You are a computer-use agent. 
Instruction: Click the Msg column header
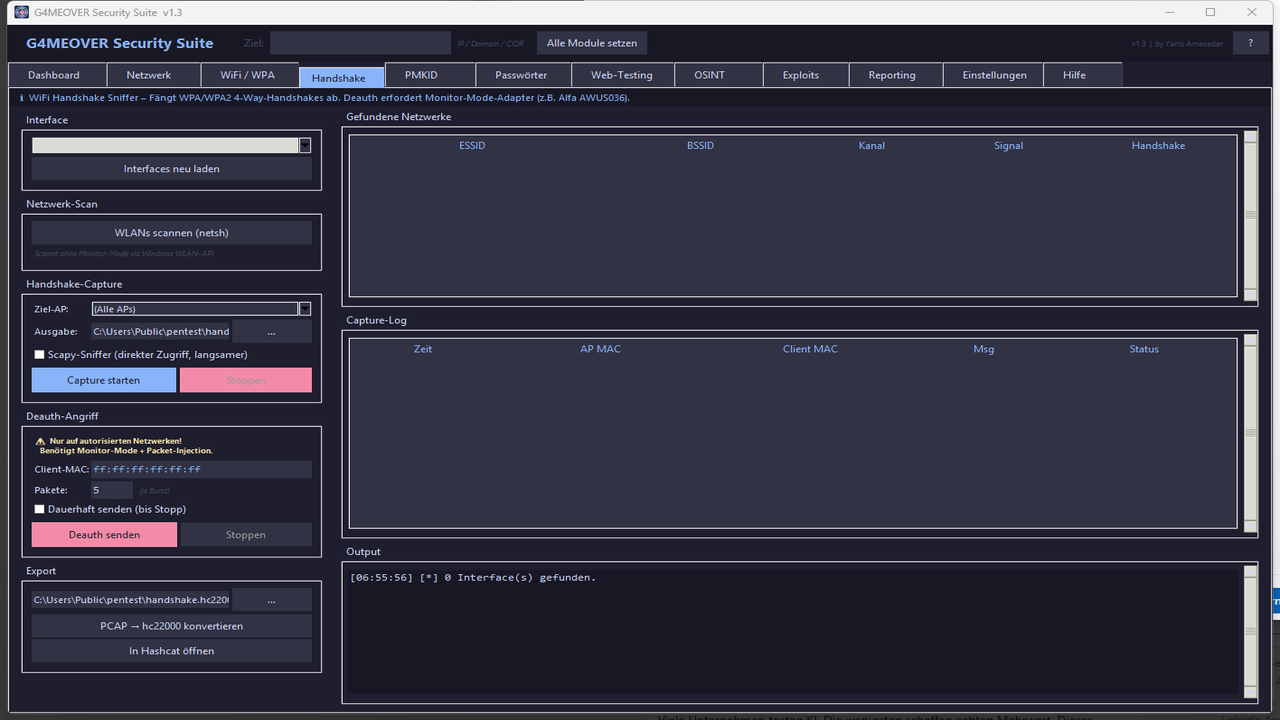[984, 349]
